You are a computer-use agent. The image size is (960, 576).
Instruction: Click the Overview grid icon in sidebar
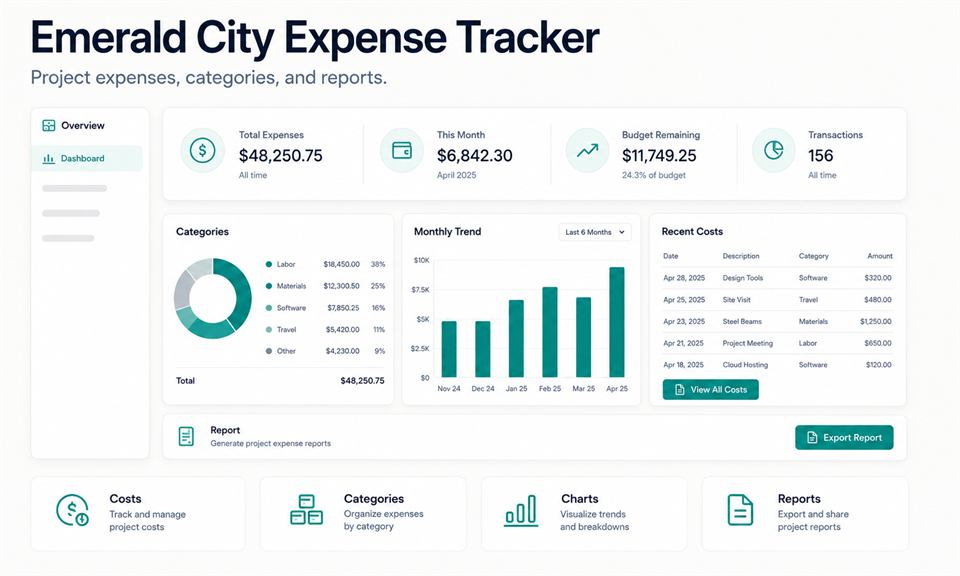click(48, 125)
